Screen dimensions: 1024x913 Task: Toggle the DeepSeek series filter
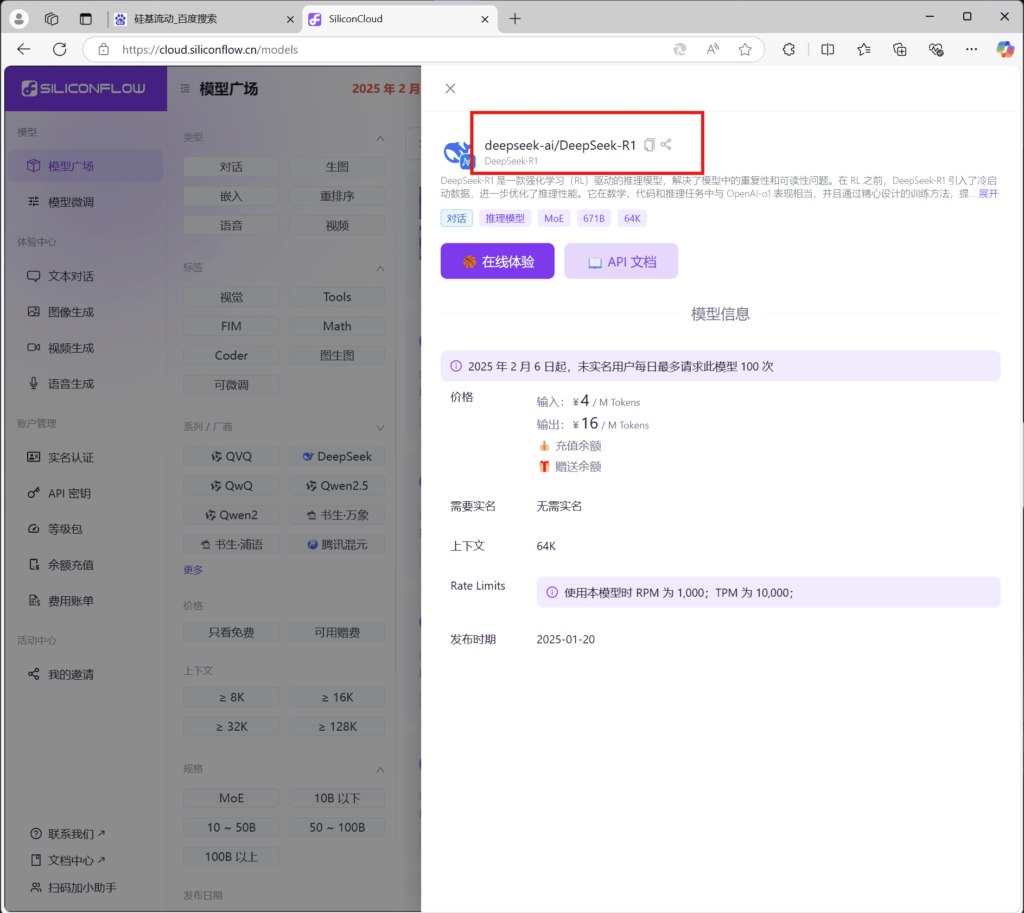click(x=337, y=456)
